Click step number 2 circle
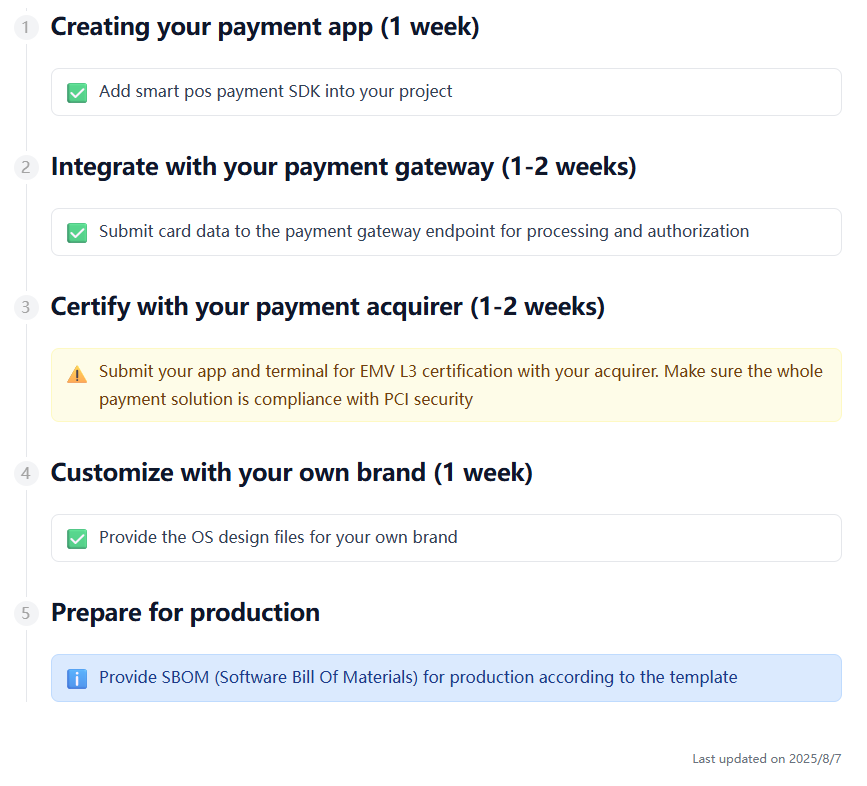This screenshot has width=867, height=786. (26, 168)
